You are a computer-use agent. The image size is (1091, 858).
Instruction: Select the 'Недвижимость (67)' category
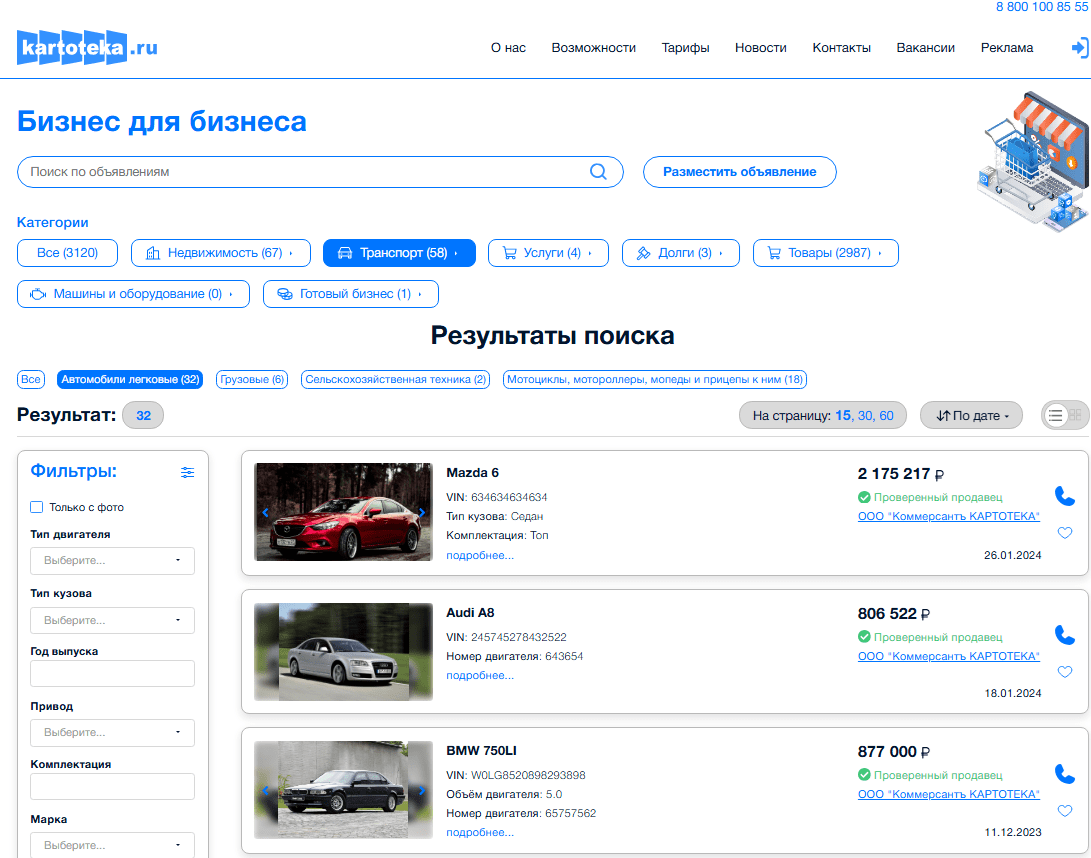click(221, 253)
